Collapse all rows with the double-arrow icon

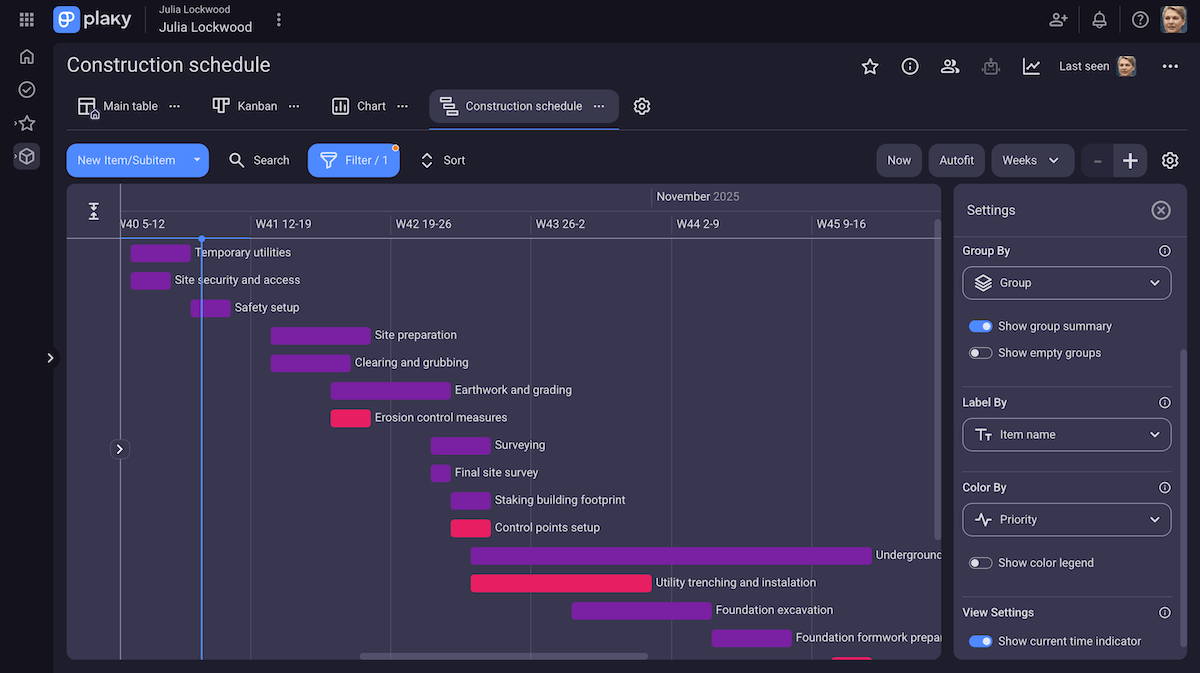click(93, 211)
